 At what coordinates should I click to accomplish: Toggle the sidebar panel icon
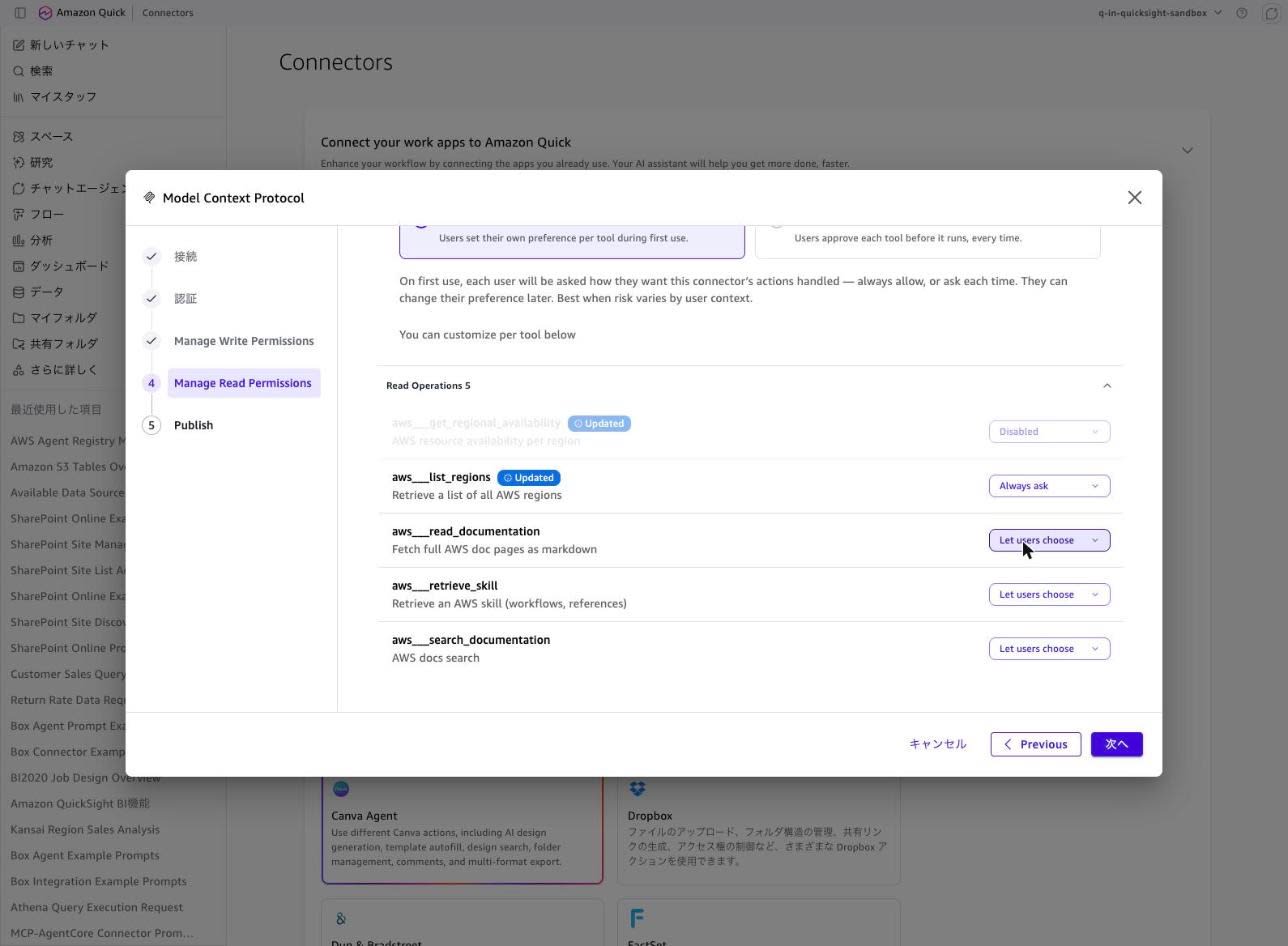click(x=20, y=13)
